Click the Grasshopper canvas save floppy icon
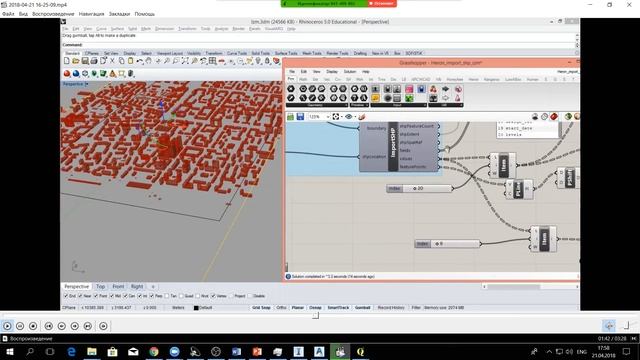 coord(300,117)
